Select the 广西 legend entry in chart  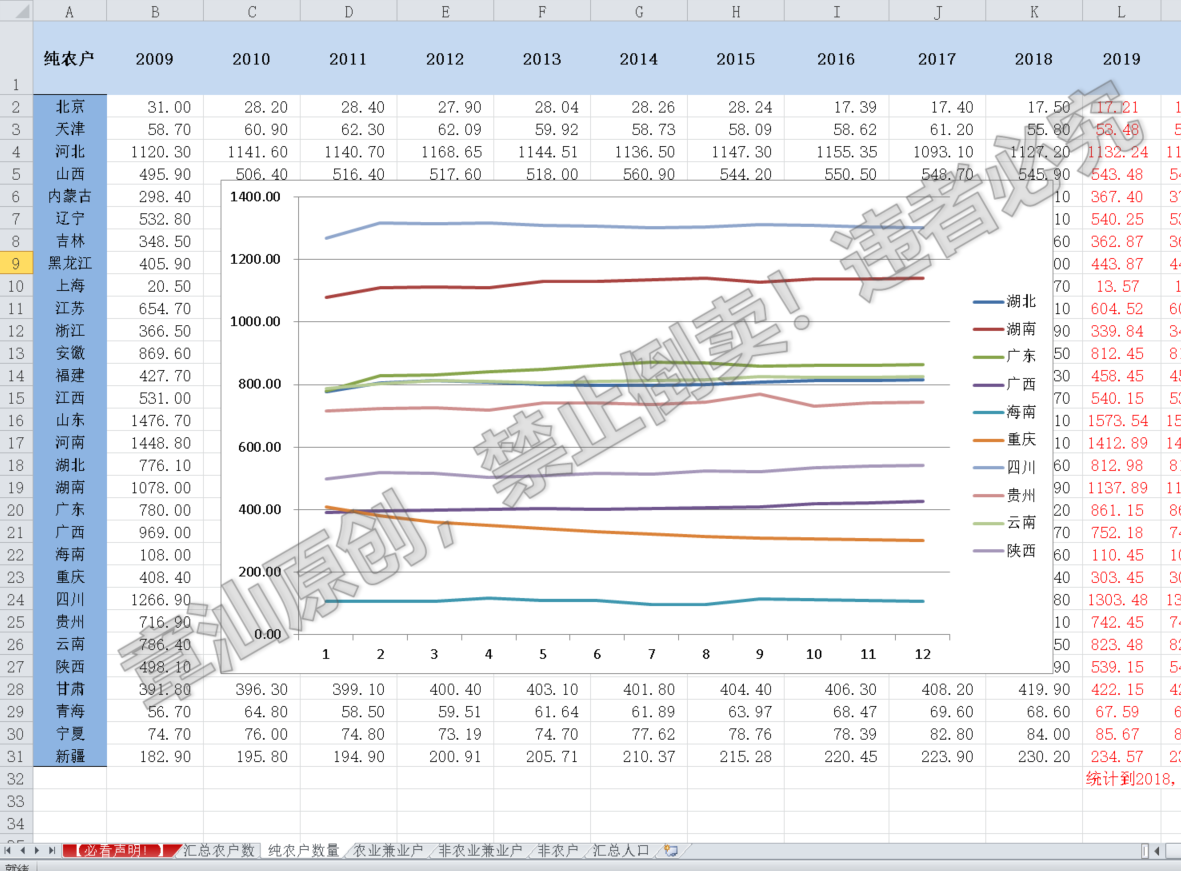tap(1005, 384)
